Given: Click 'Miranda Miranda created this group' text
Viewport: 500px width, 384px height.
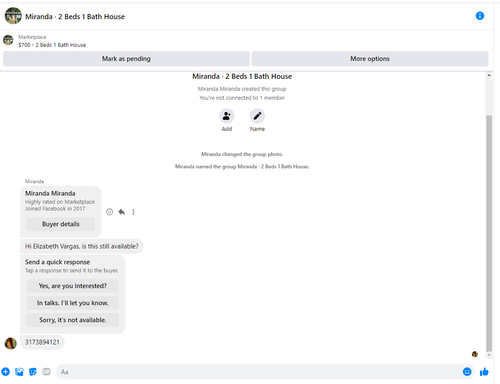Looking at the screenshot, I should 242,89.
